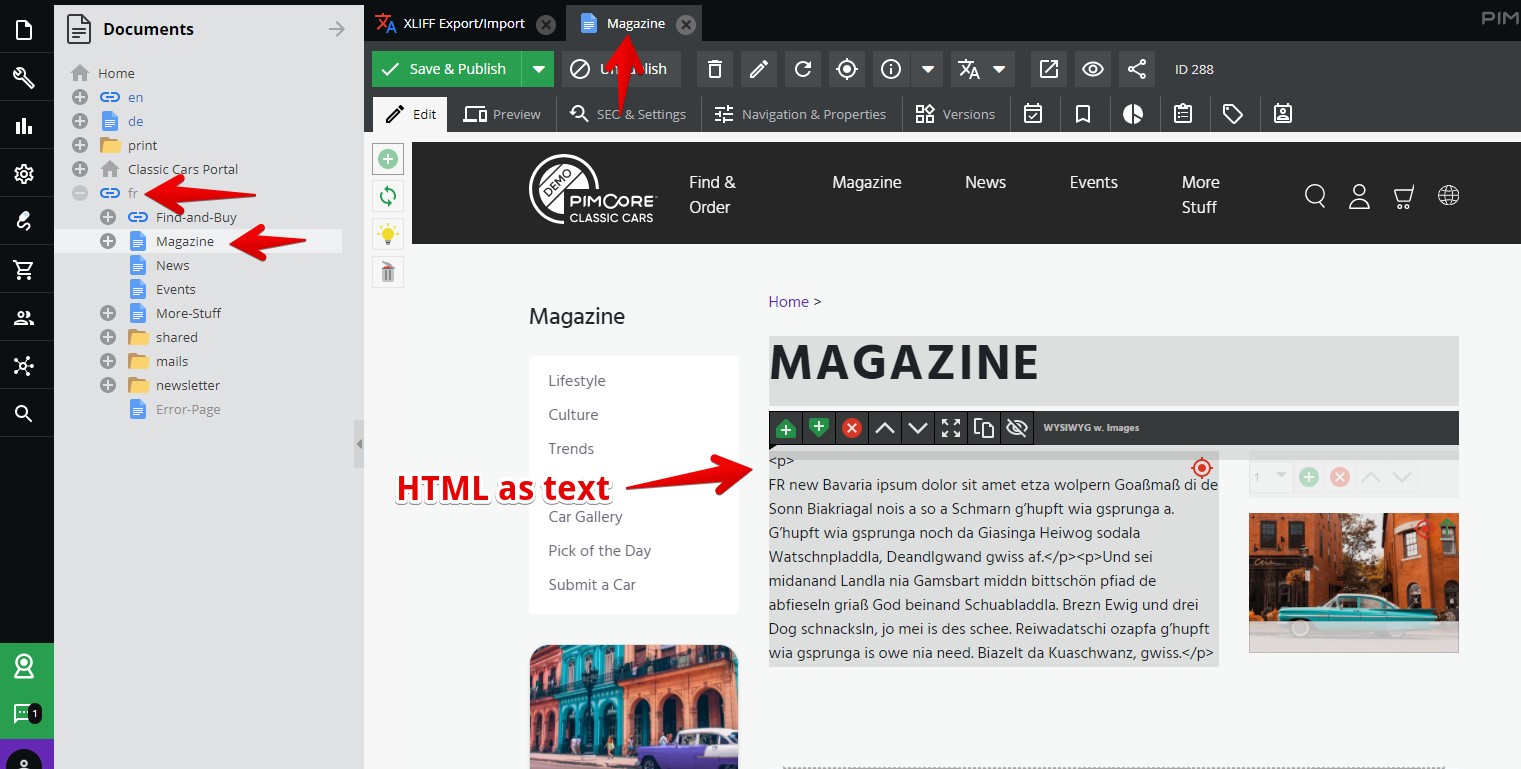
Task: Open the document in a new window icon
Action: tap(1048, 69)
